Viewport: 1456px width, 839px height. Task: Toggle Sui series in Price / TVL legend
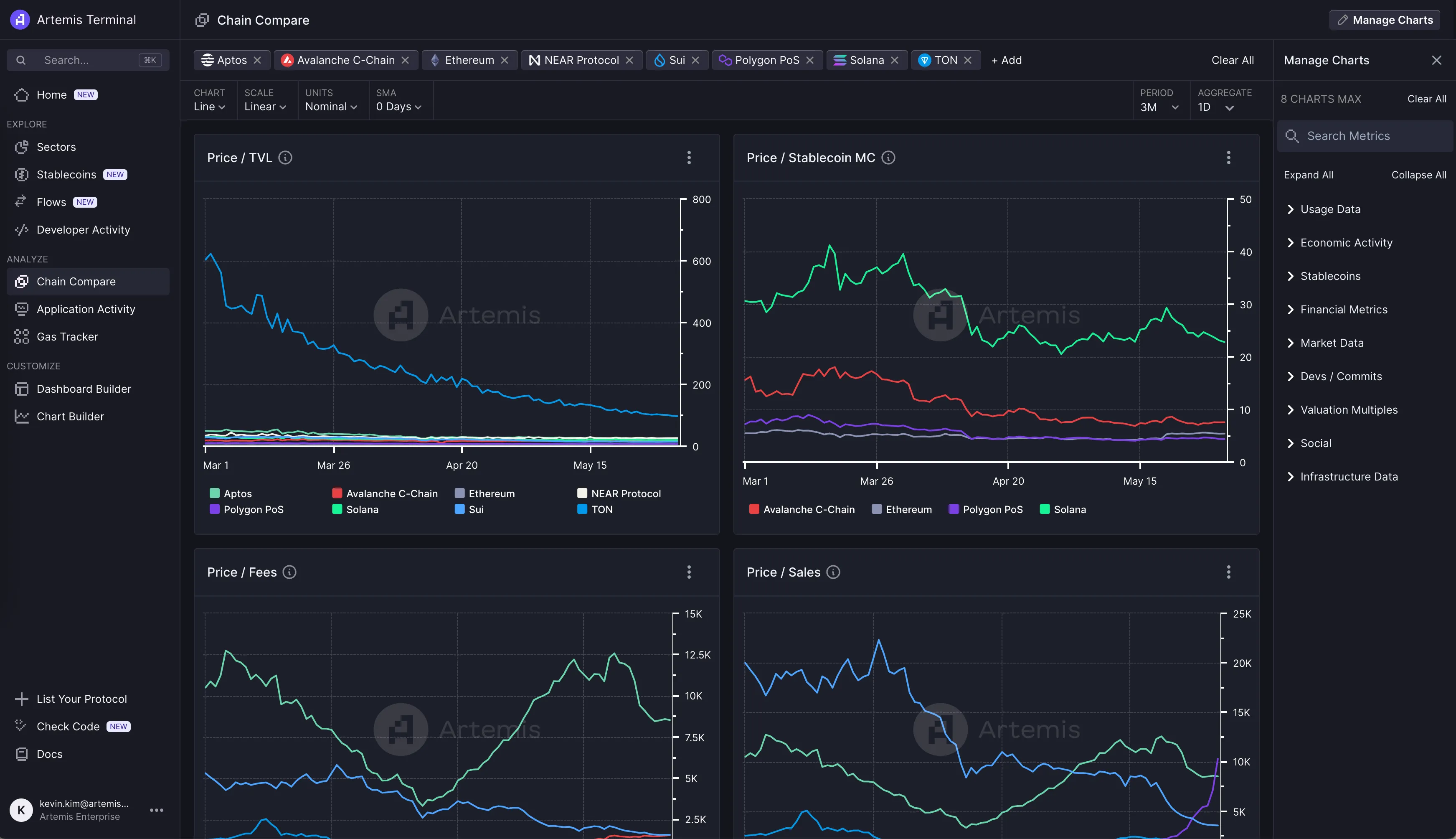point(469,509)
